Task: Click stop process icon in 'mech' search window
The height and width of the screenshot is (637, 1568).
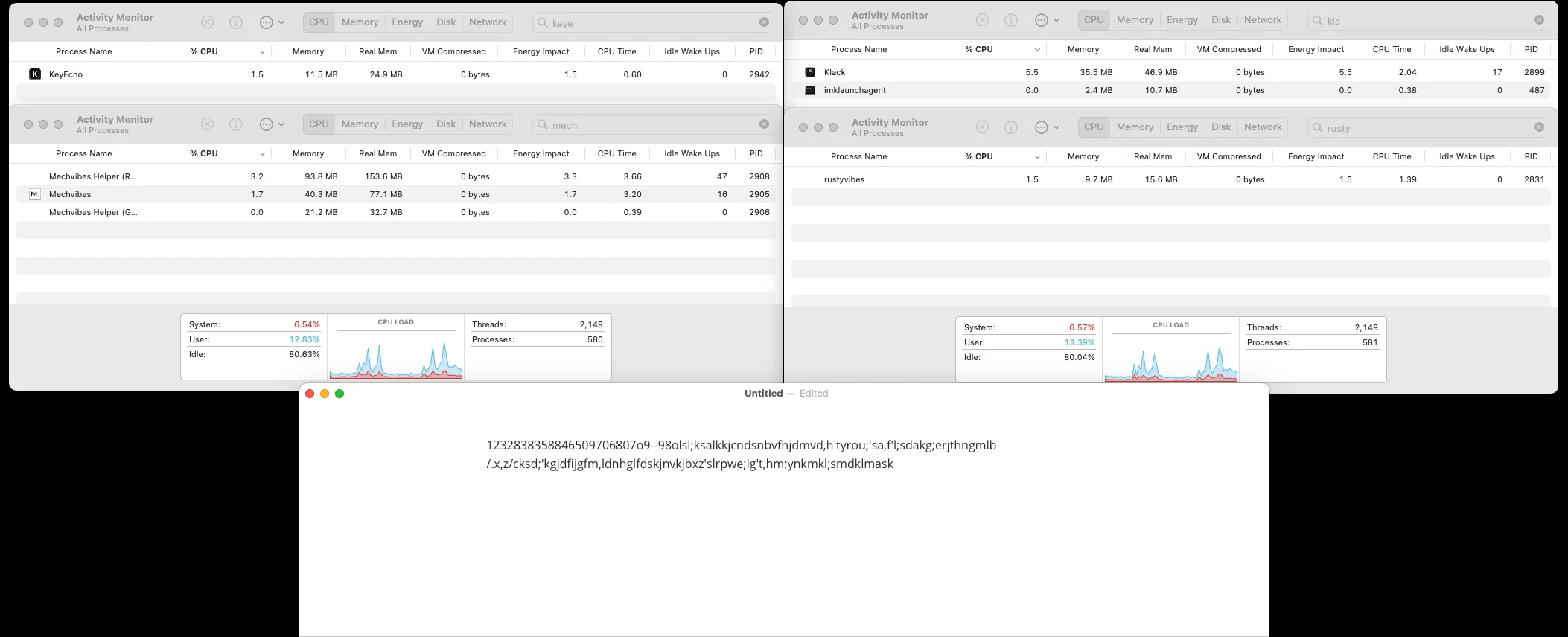Action: click(208, 124)
